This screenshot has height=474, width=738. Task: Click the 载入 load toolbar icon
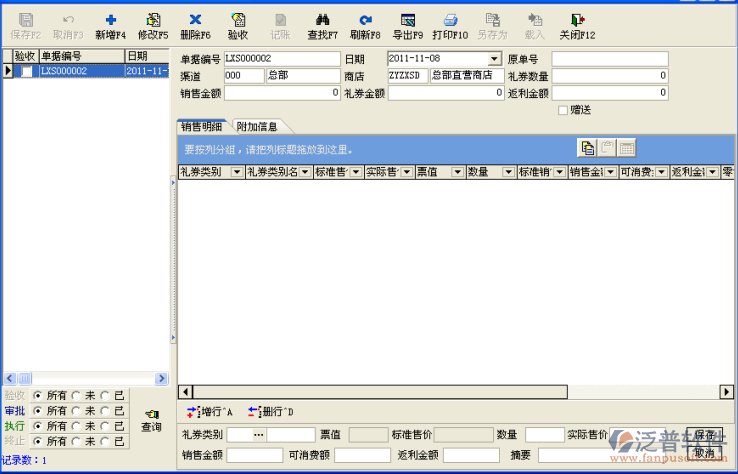click(535, 26)
